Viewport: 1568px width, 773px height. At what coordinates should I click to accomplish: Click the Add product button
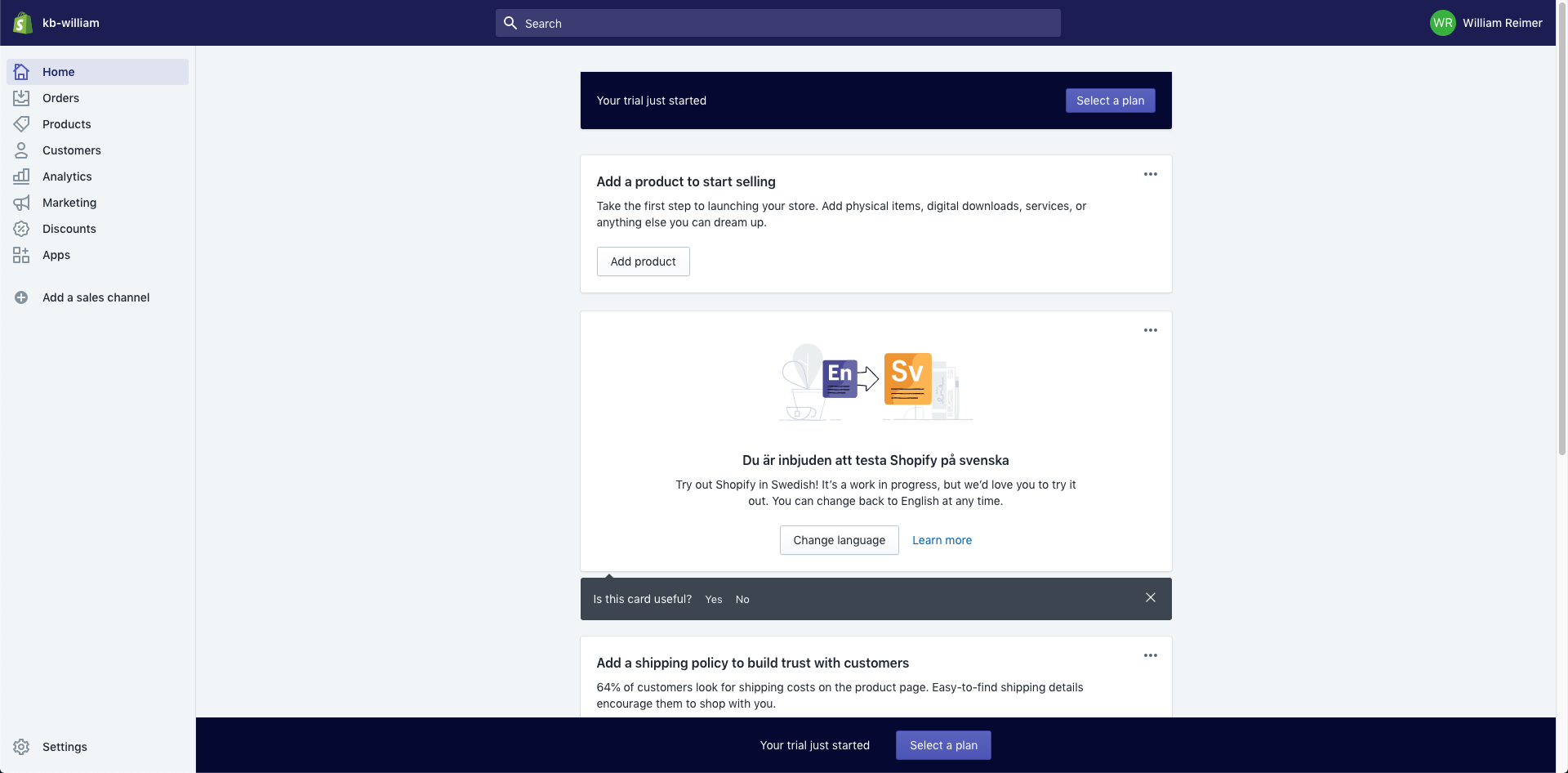point(643,261)
